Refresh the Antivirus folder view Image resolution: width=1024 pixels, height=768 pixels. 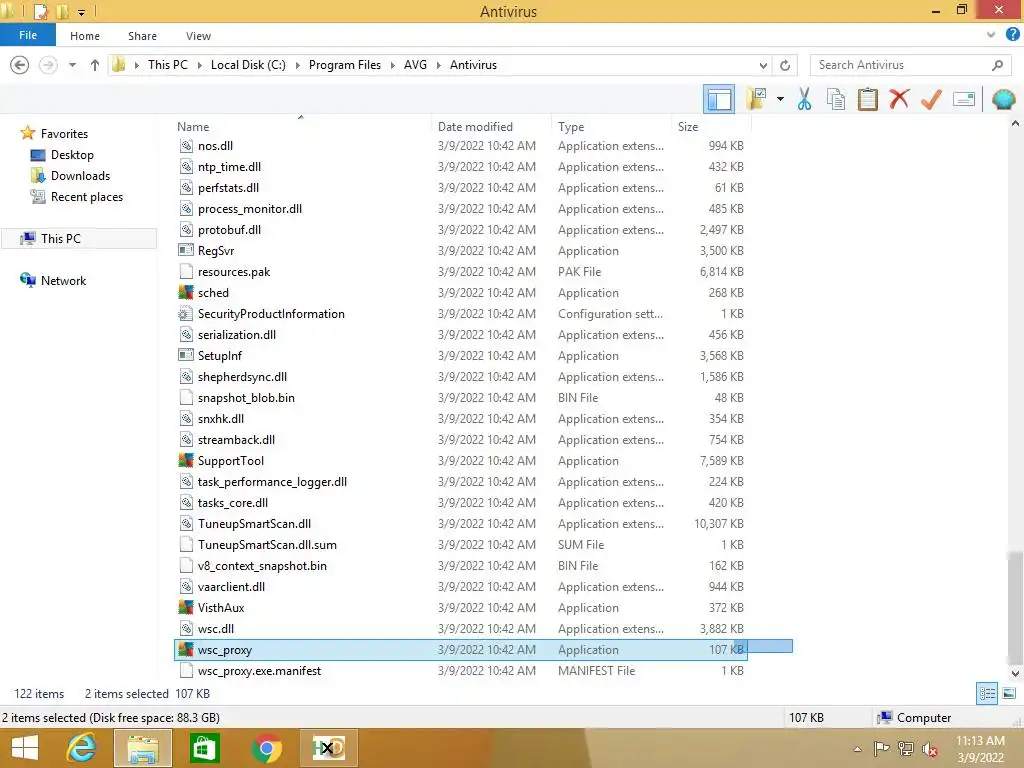click(785, 65)
